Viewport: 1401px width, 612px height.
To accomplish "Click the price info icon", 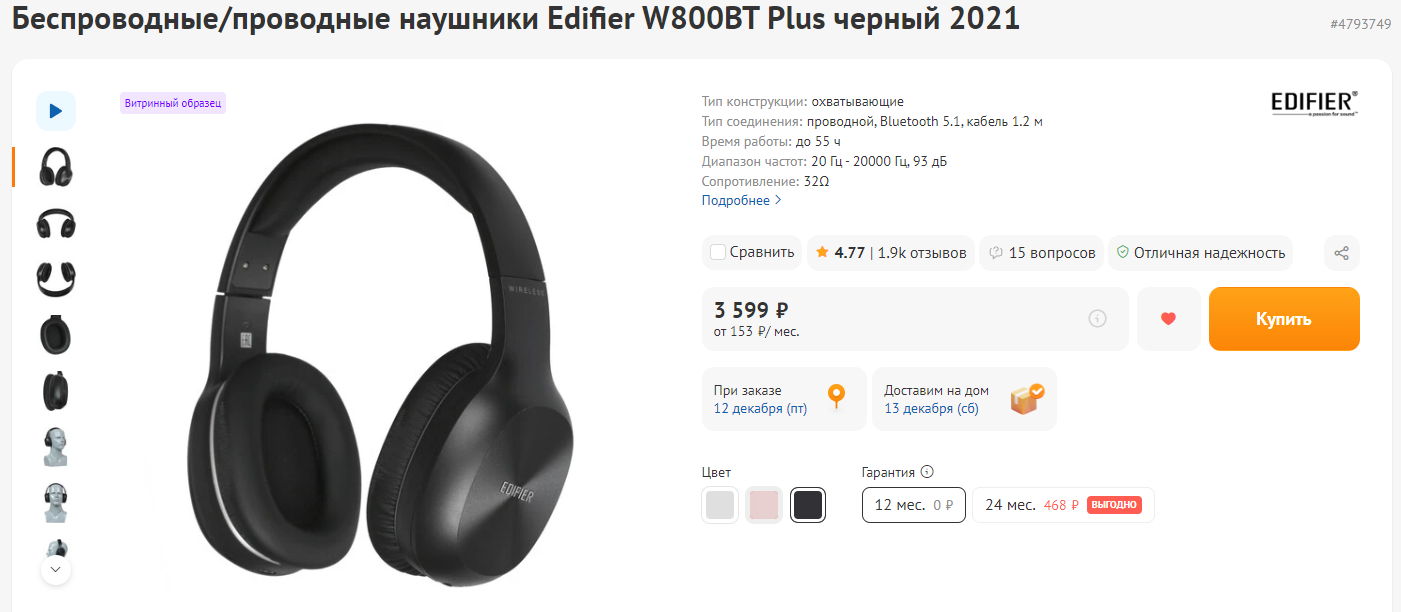I will coord(1097,319).
